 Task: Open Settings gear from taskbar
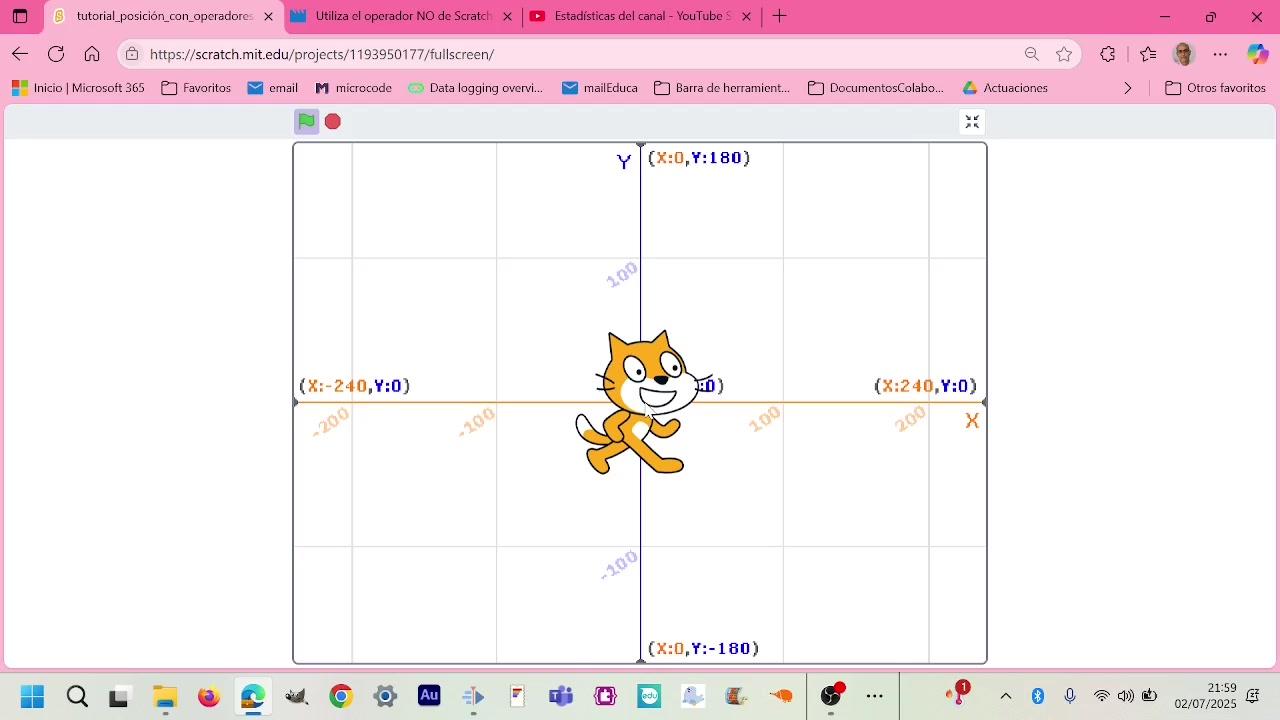(x=385, y=696)
